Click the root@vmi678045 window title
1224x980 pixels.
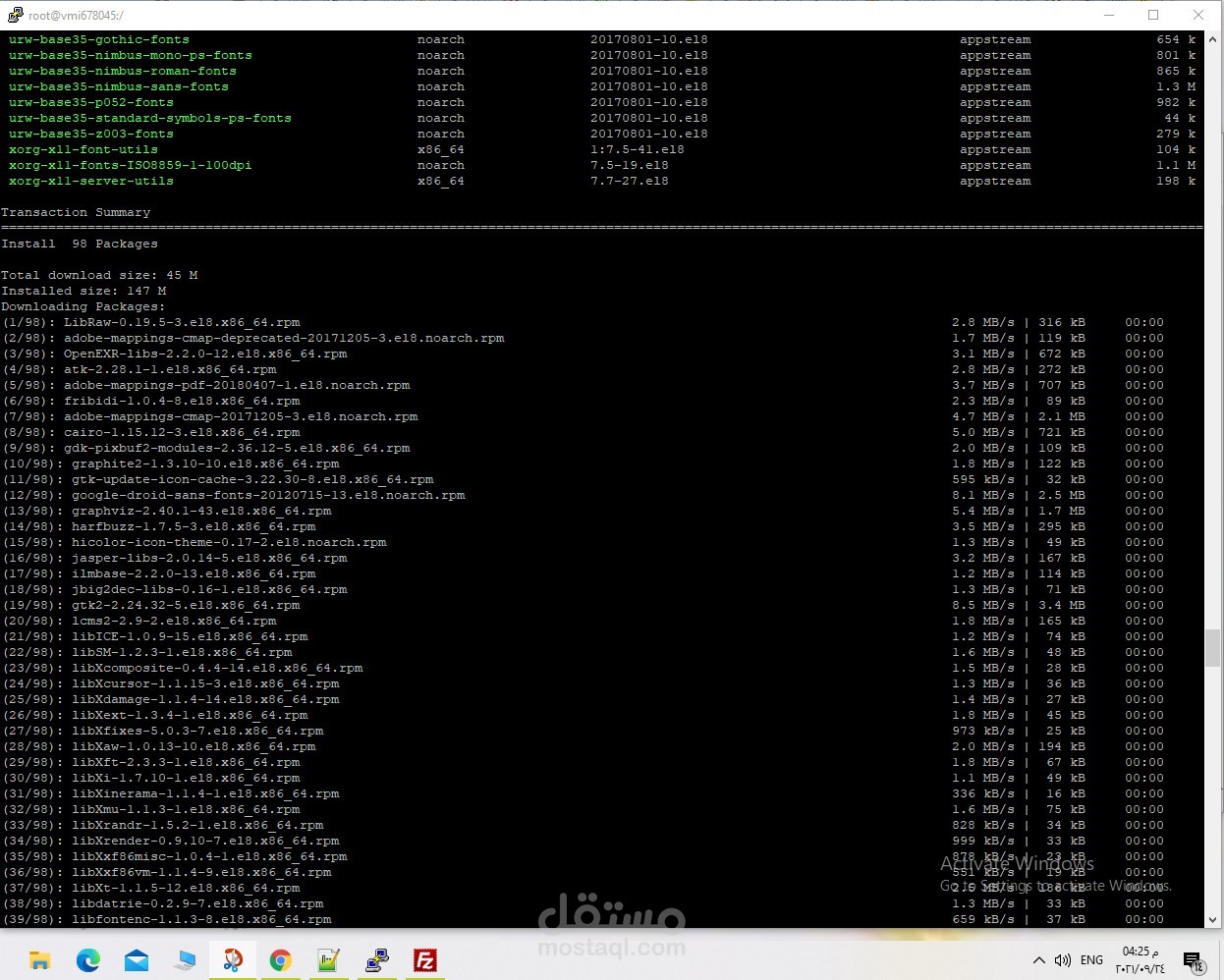coord(77,16)
